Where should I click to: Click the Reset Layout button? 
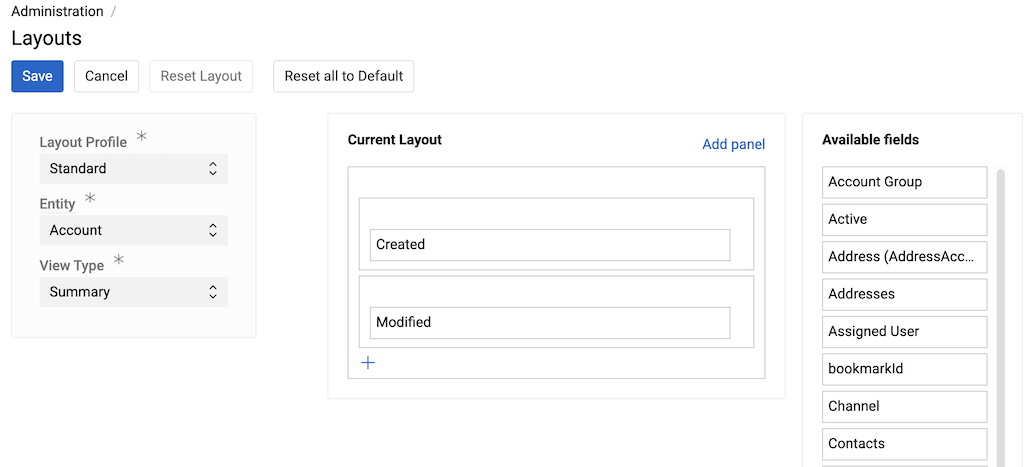click(x=201, y=76)
